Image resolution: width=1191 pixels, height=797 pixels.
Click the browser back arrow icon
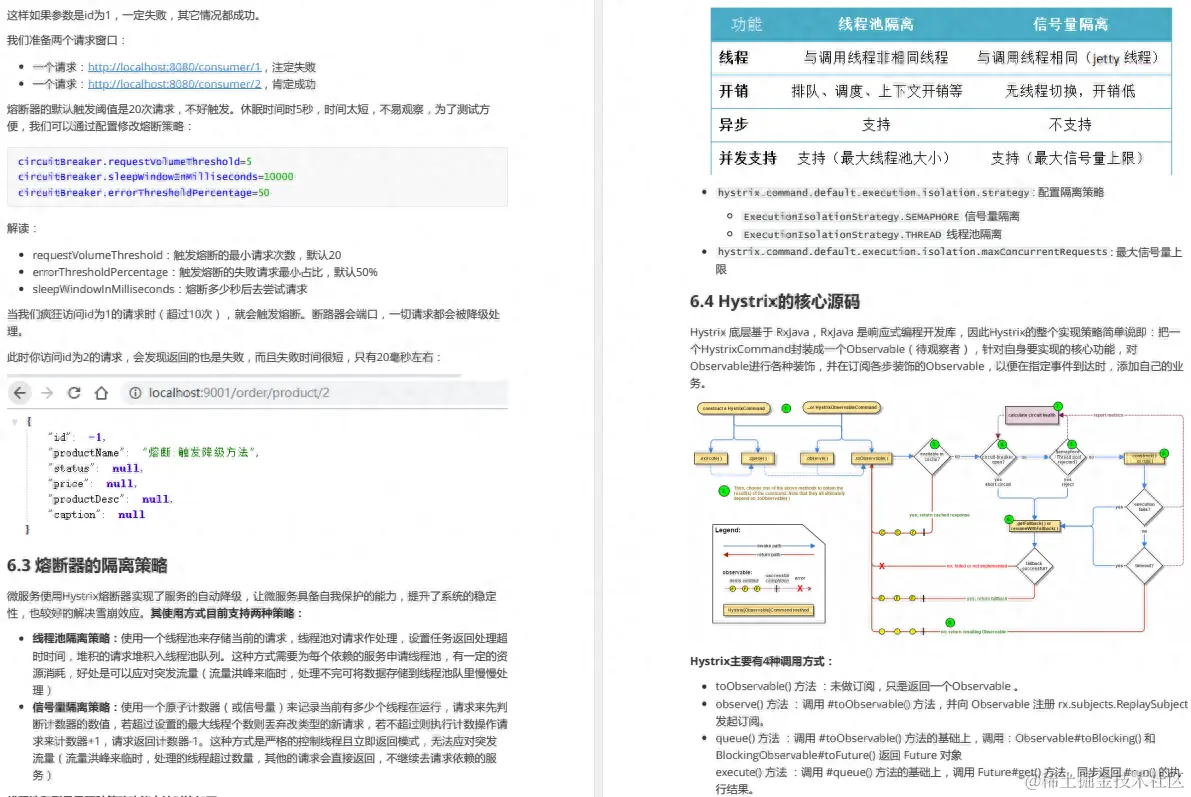20,393
